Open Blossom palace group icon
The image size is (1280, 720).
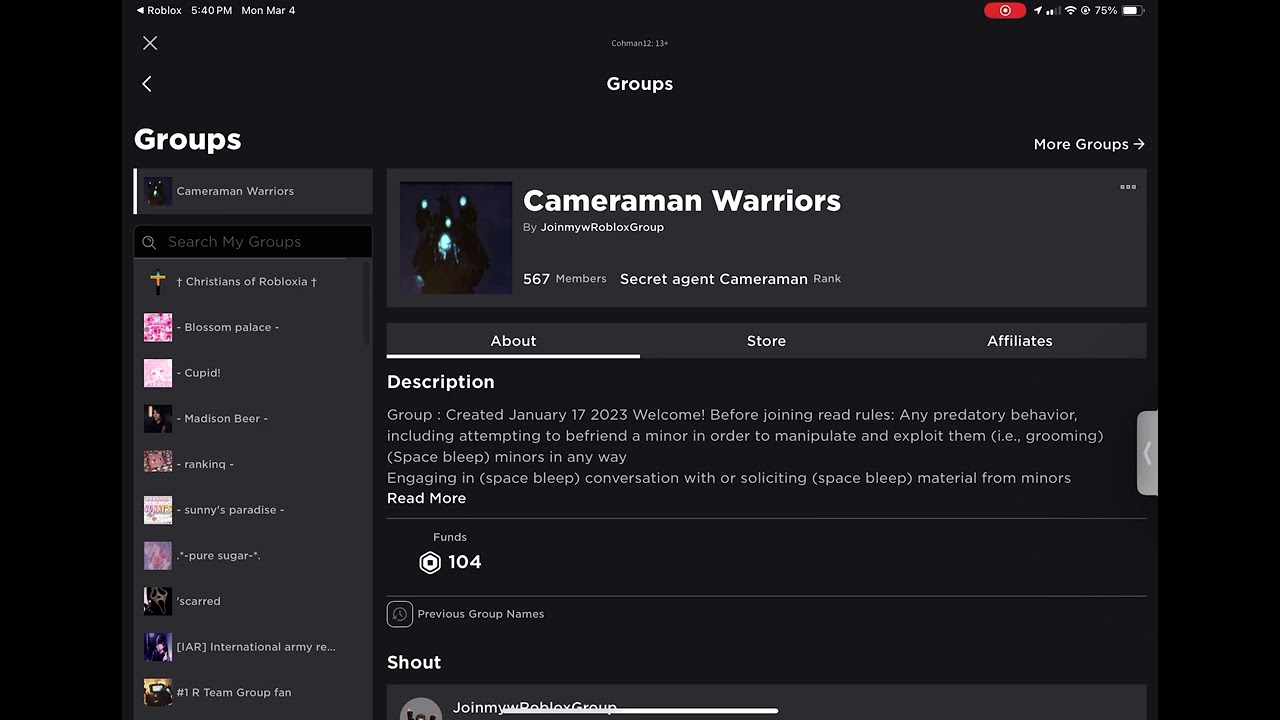158,327
